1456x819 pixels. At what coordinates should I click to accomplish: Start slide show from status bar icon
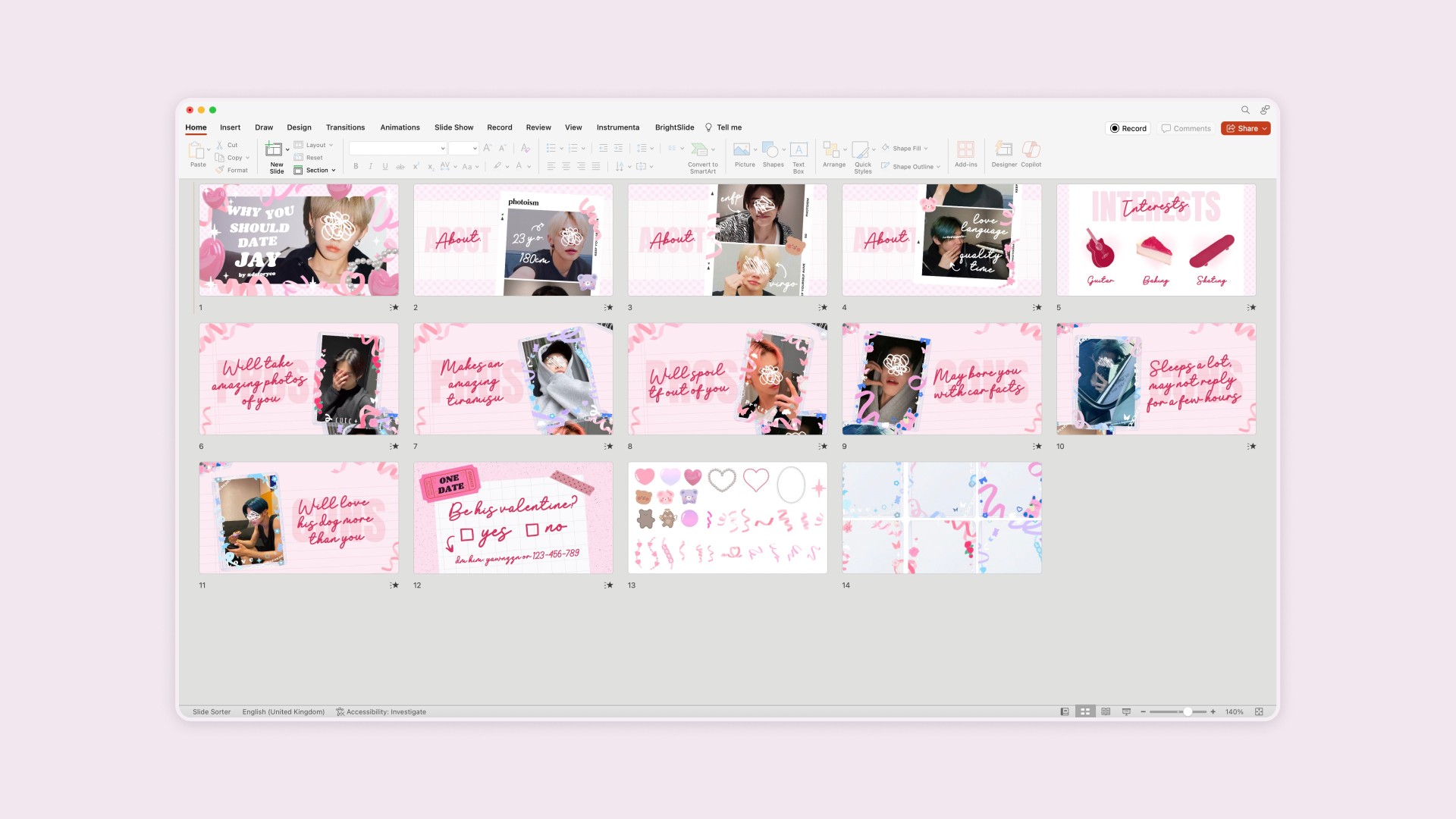1126,712
